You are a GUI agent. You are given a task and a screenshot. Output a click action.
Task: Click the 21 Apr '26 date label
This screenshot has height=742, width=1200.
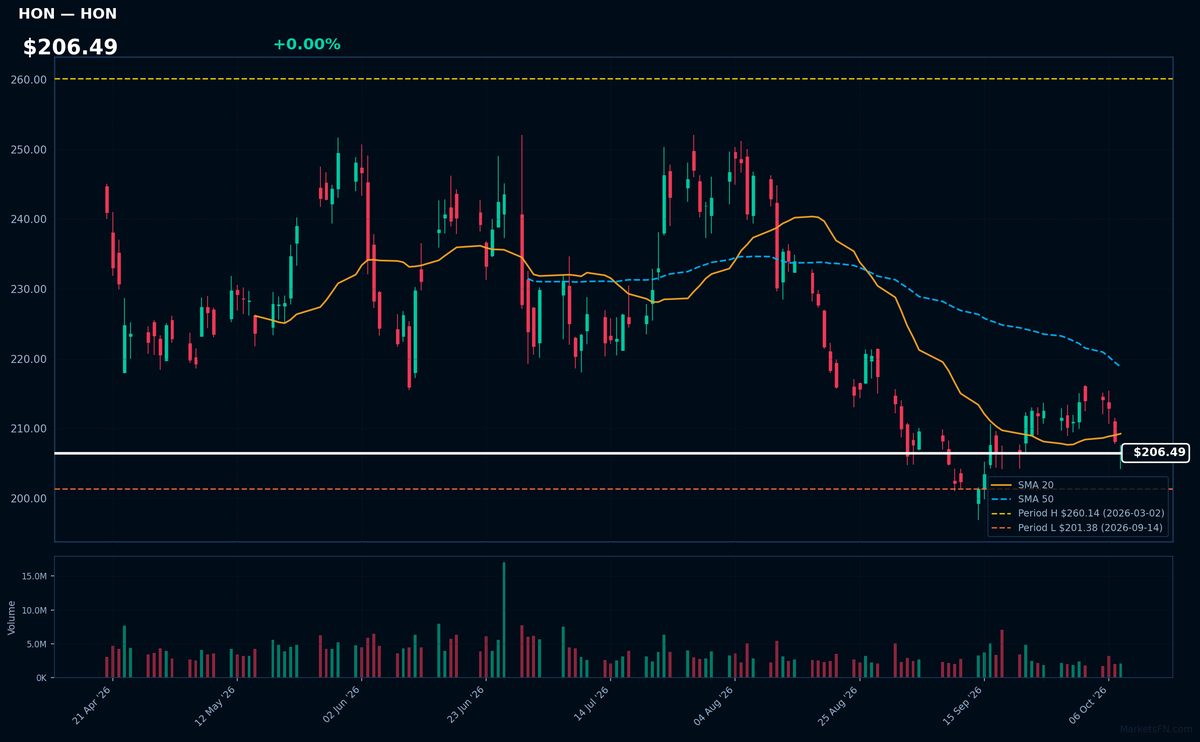pos(92,705)
